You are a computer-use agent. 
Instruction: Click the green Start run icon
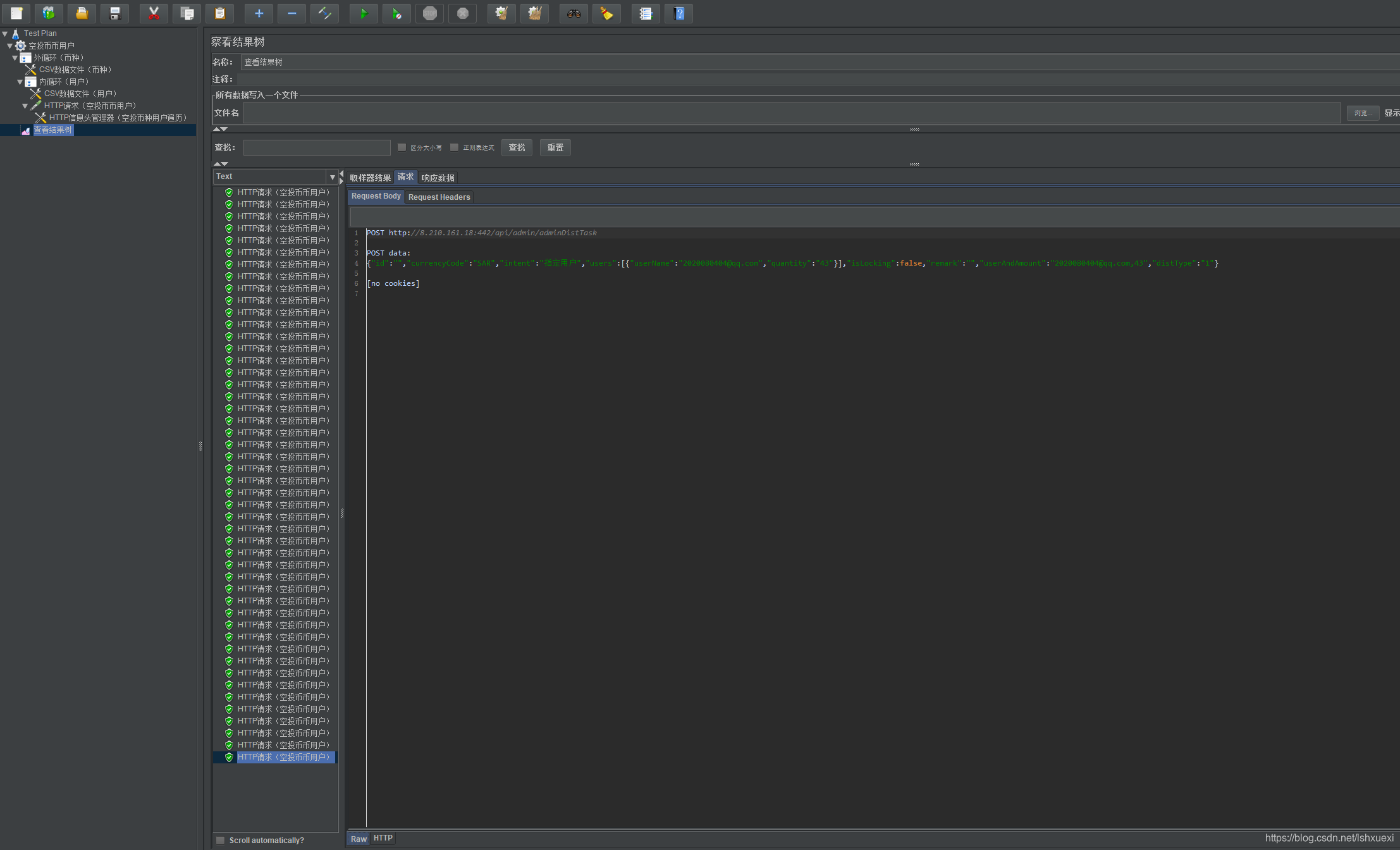point(364,13)
